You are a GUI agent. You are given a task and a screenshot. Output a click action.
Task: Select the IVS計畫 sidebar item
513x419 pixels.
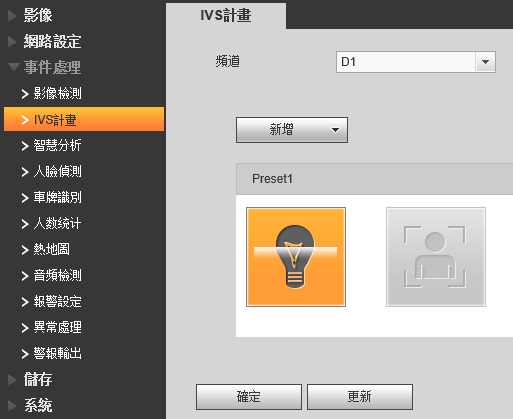[x=84, y=119]
